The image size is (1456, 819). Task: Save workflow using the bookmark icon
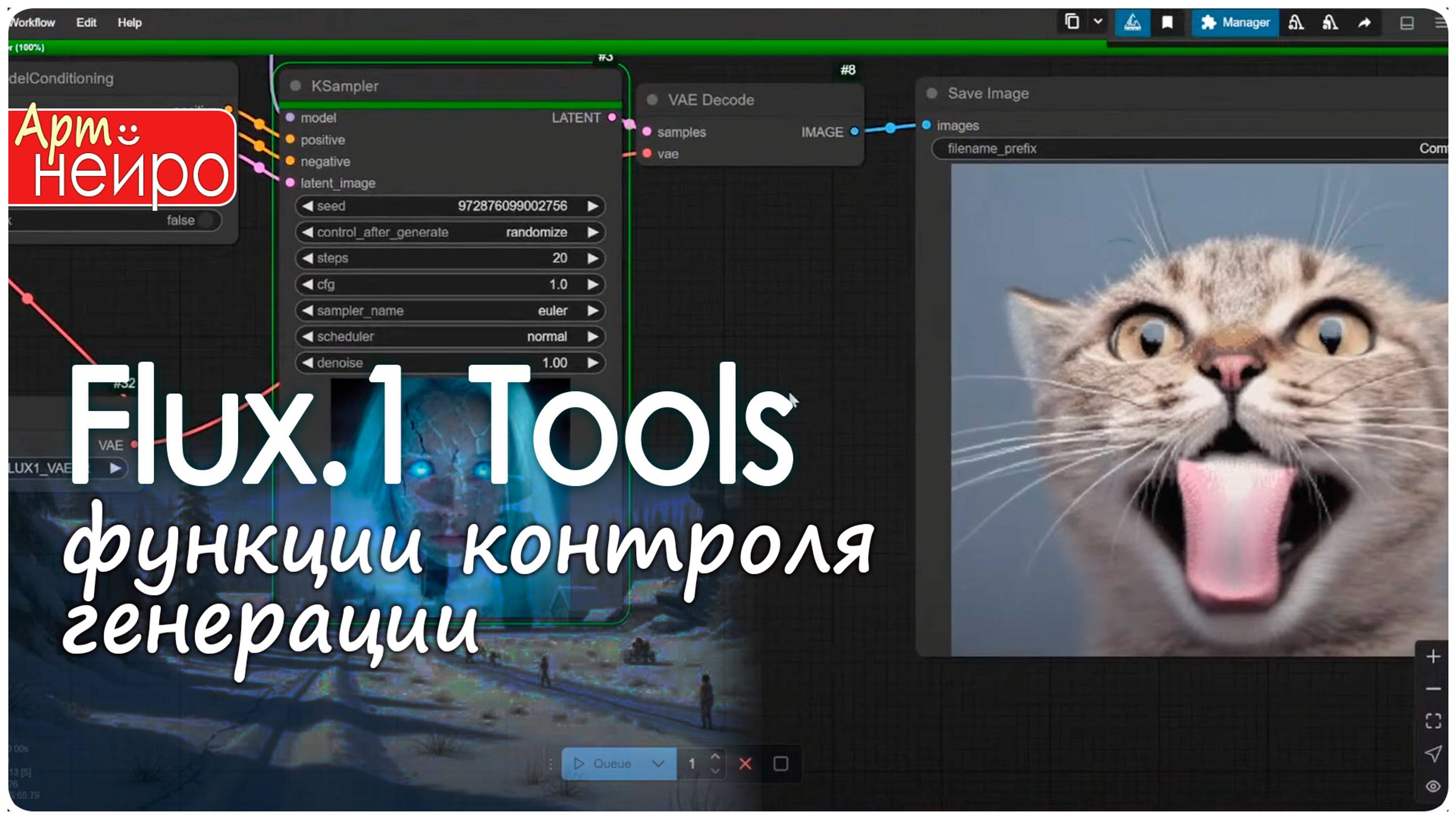click(1167, 23)
